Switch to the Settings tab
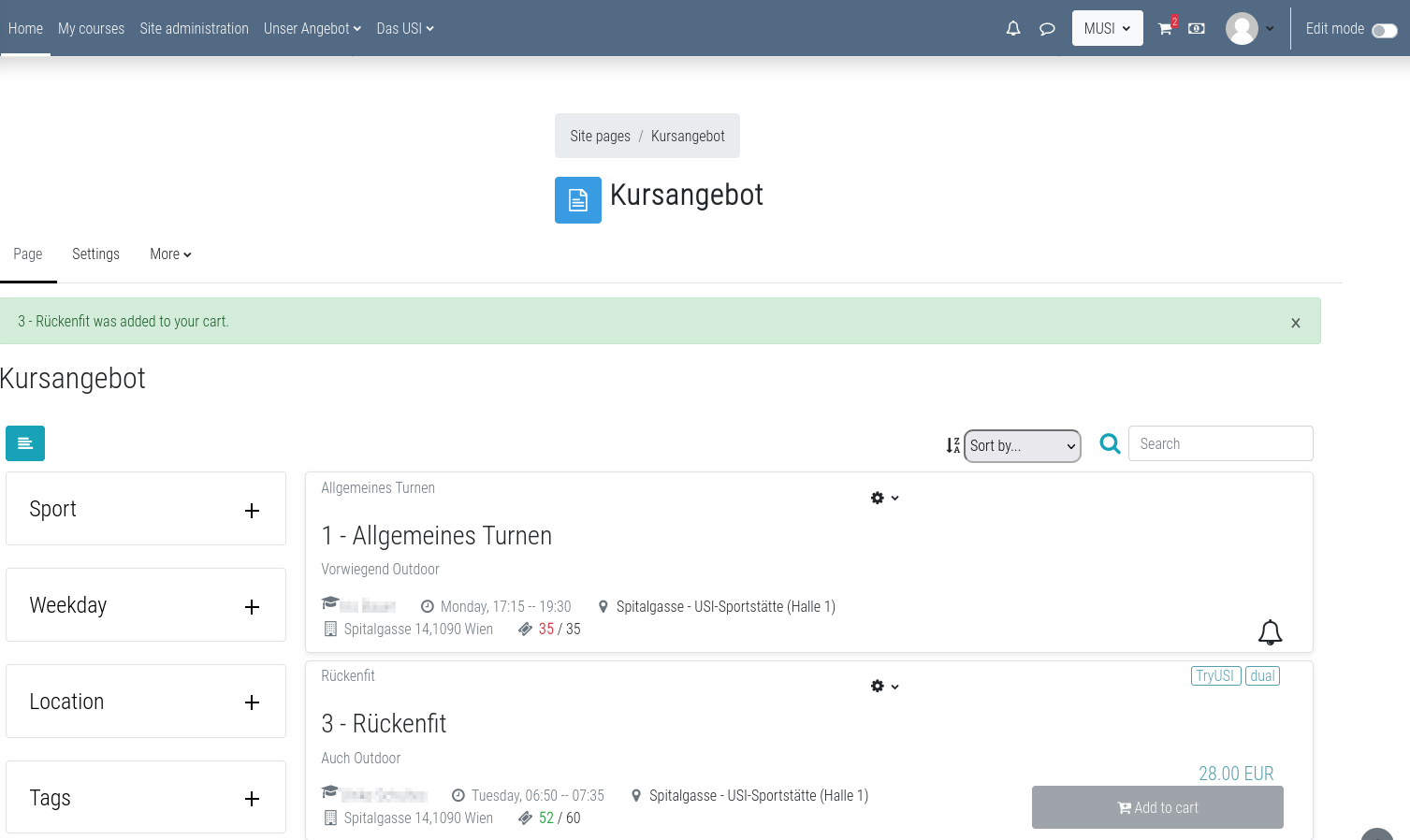1410x840 pixels. [x=95, y=254]
